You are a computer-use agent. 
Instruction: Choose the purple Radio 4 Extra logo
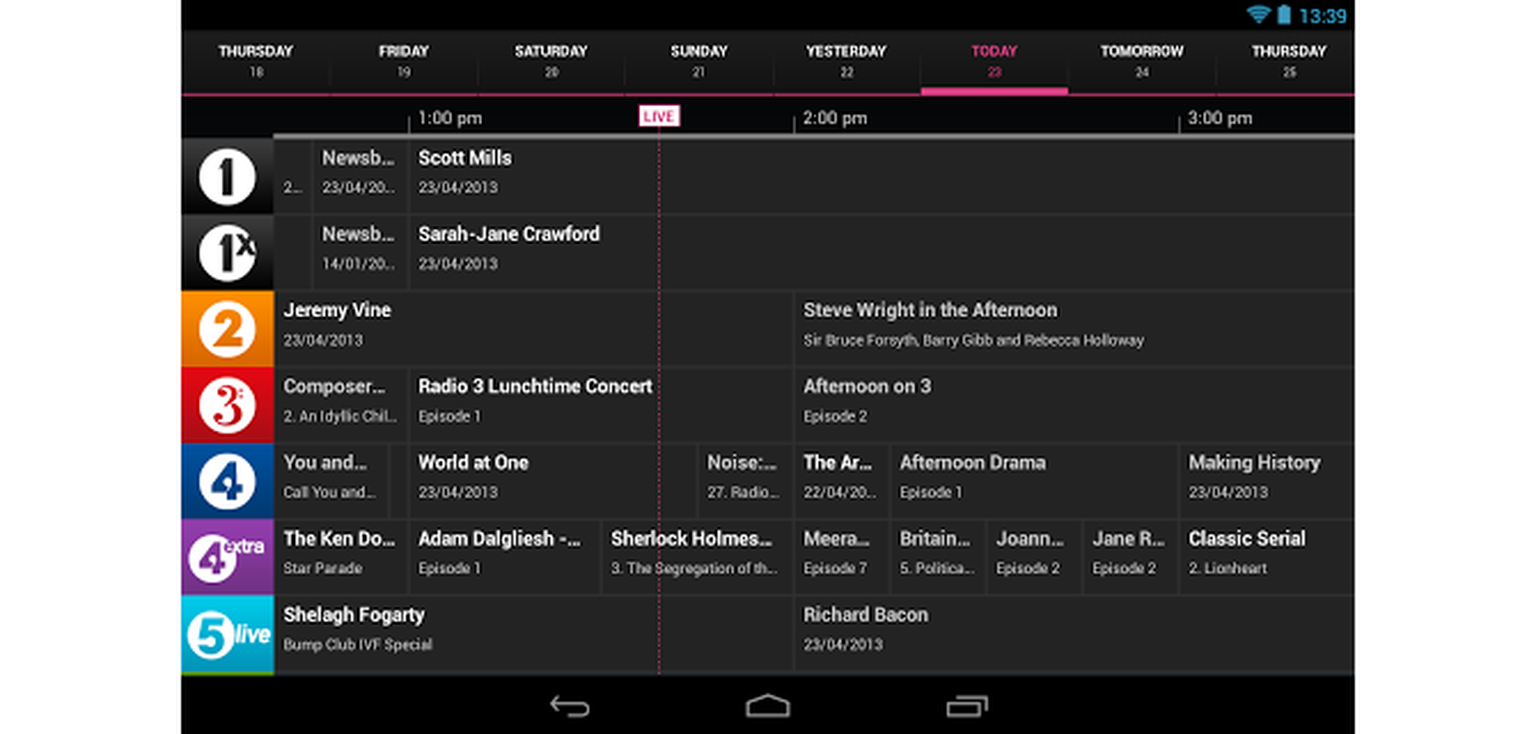tap(227, 557)
